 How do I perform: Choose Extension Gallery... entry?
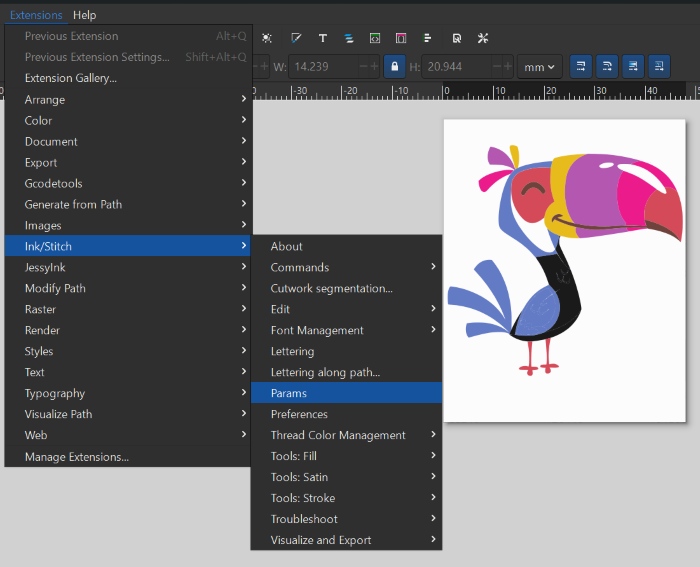71,78
